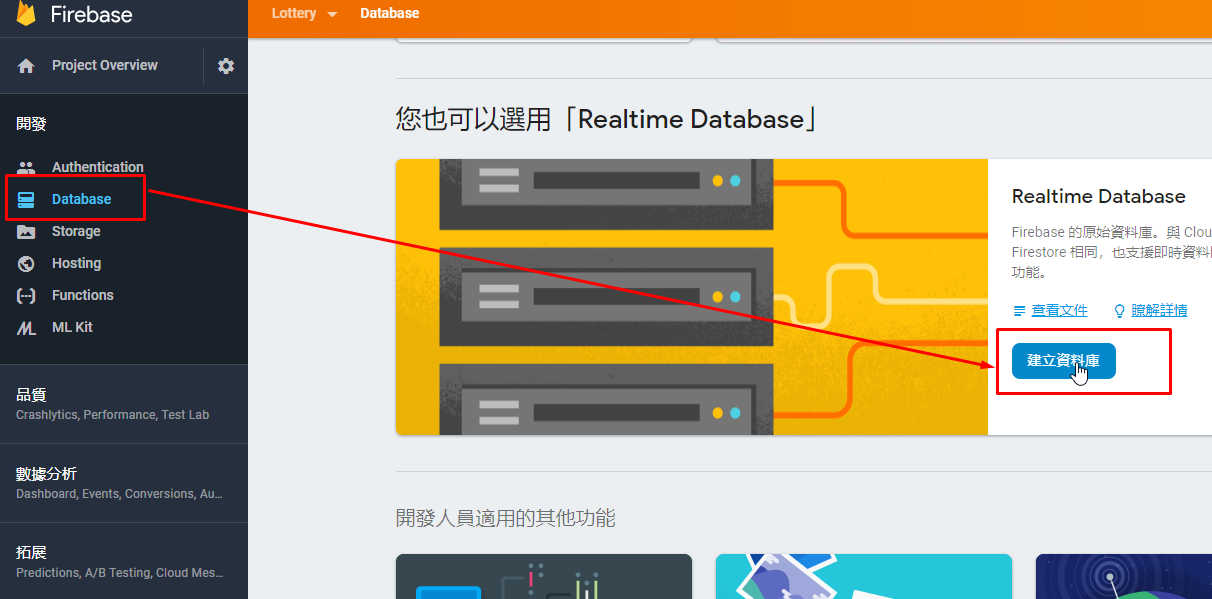This screenshot has height=599, width=1212.
Task: Open the 查看文件 documentation link
Action: pos(1060,310)
